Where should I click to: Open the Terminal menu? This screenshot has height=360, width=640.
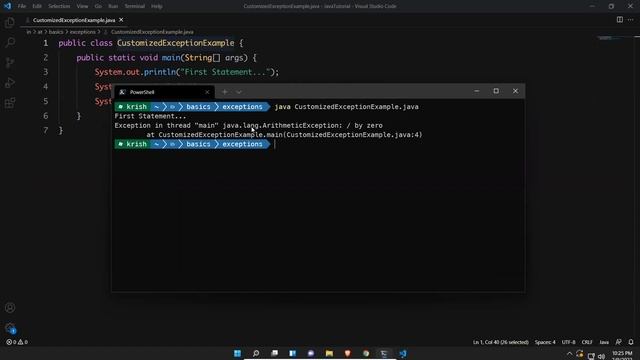(x=135, y=6)
